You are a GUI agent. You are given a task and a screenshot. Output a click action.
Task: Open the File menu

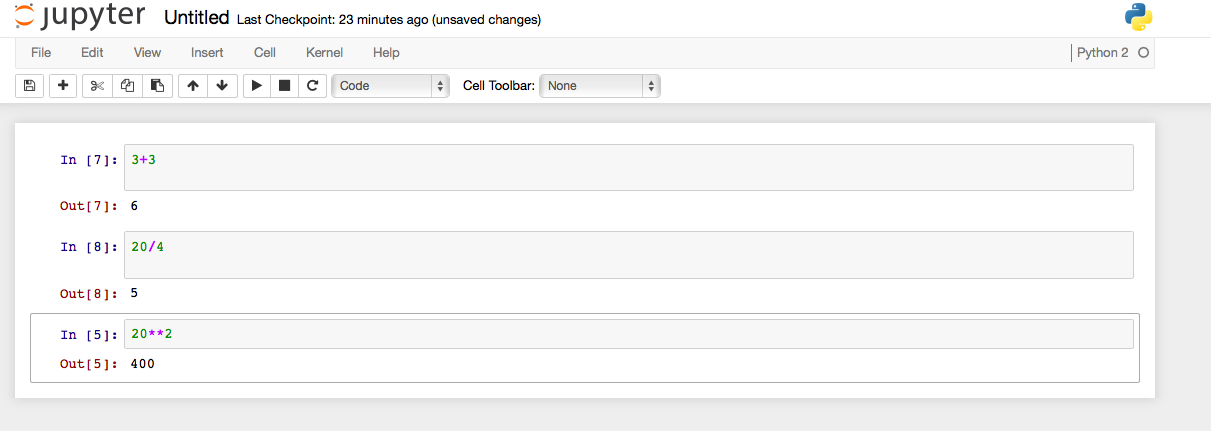tap(41, 53)
